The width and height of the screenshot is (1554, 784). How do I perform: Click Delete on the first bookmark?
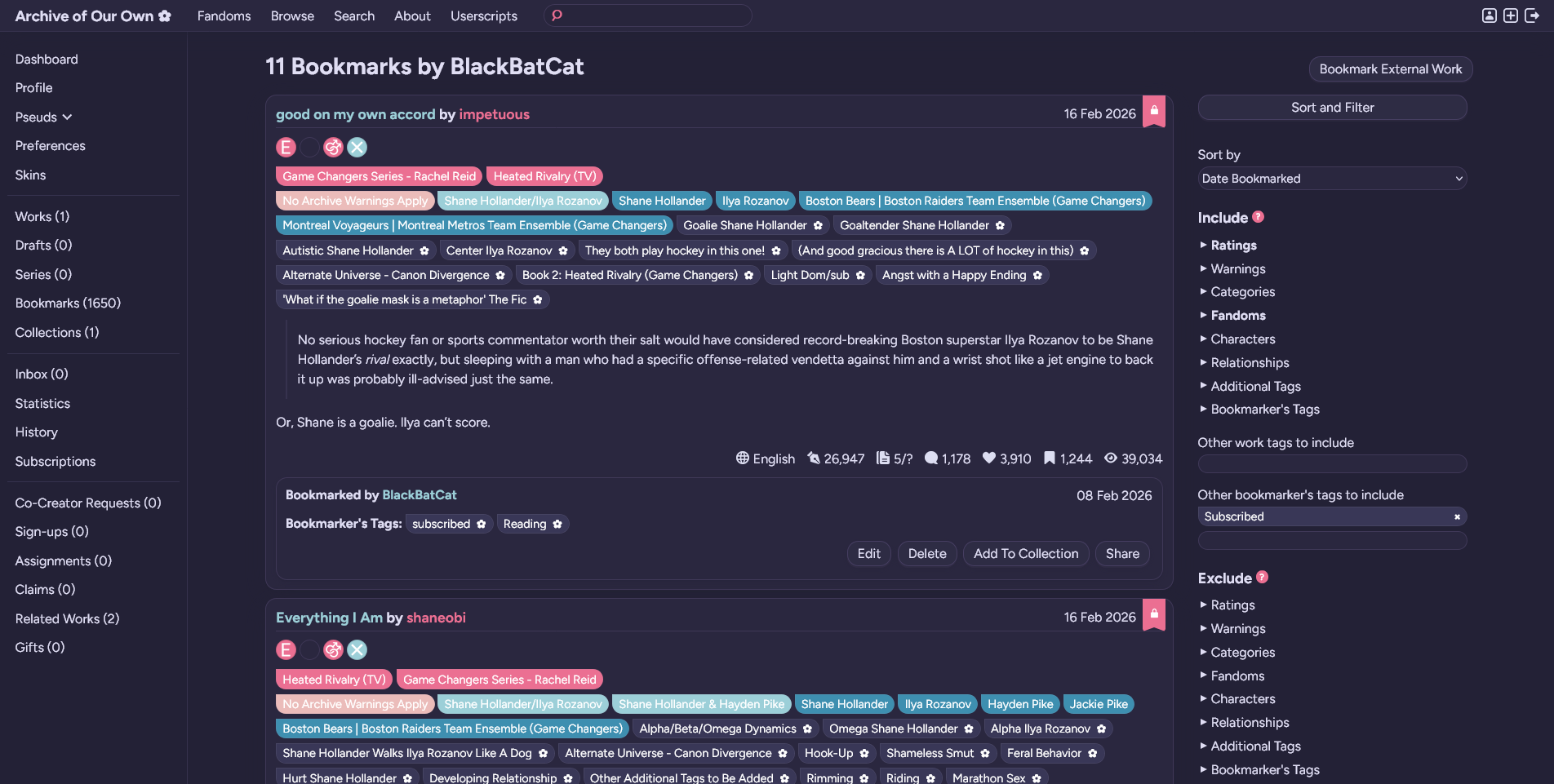pos(927,553)
